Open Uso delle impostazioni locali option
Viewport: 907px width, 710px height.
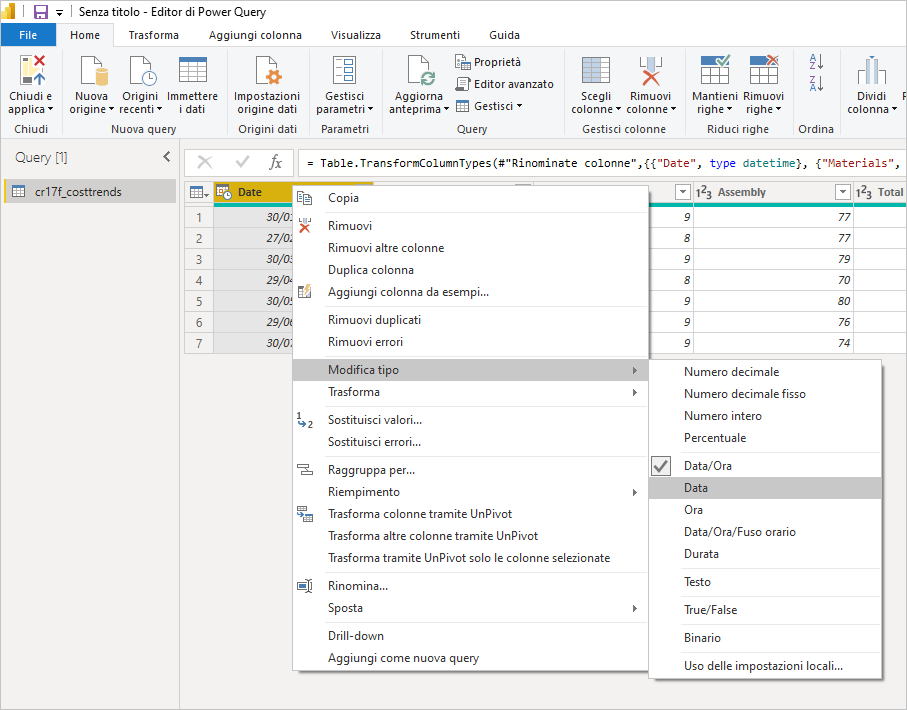pyautogui.click(x=765, y=665)
